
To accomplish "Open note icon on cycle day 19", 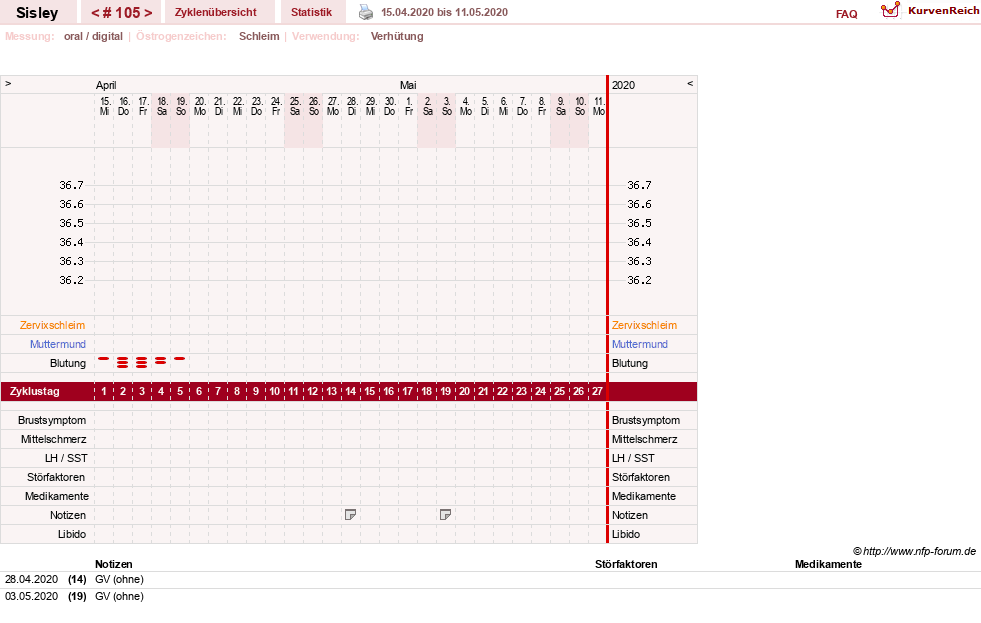I will [x=445, y=515].
